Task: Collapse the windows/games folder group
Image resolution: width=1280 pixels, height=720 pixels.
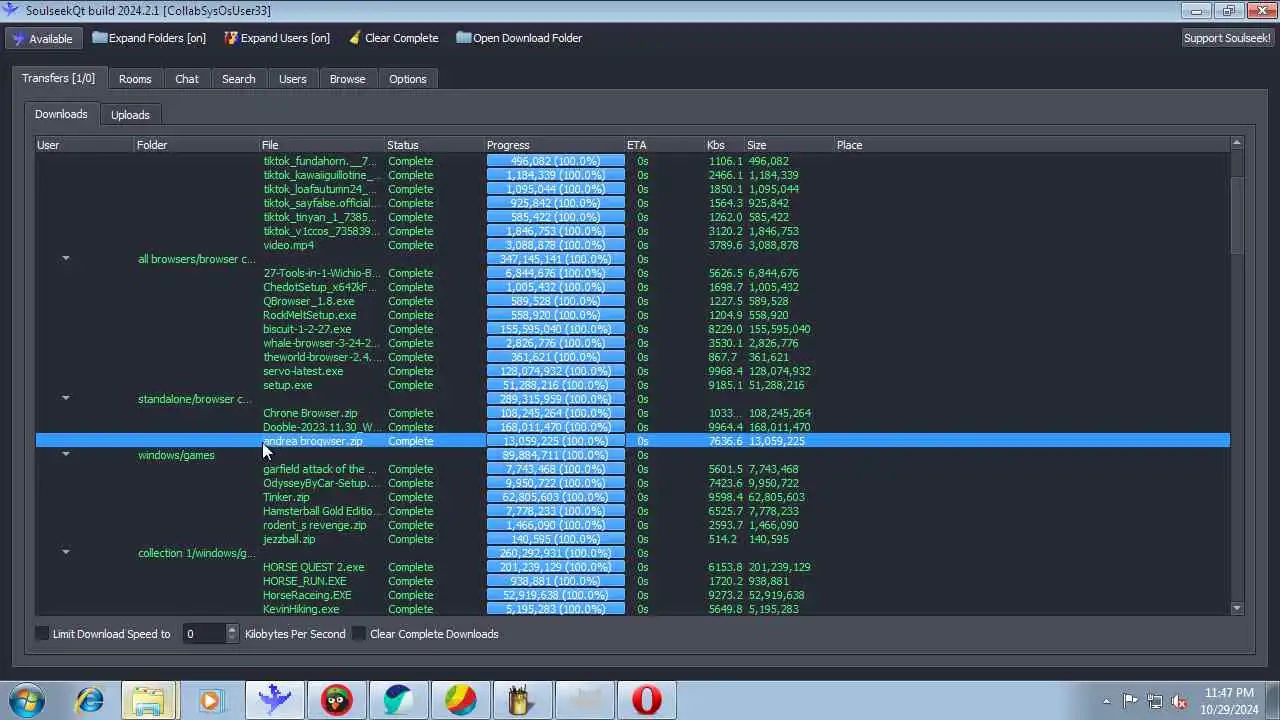Action: pos(66,454)
